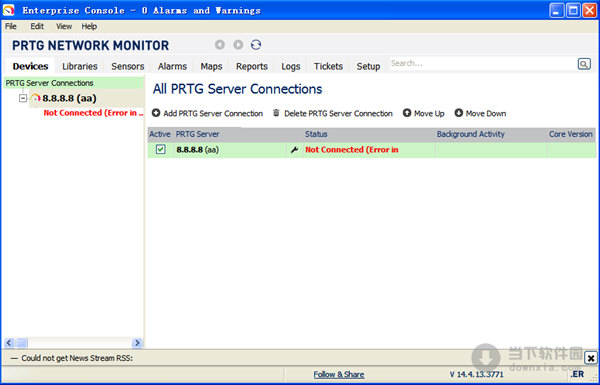This screenshot has height=385, width=600.
Task: Switch to the Libraries tab
Action: point(80,66)
